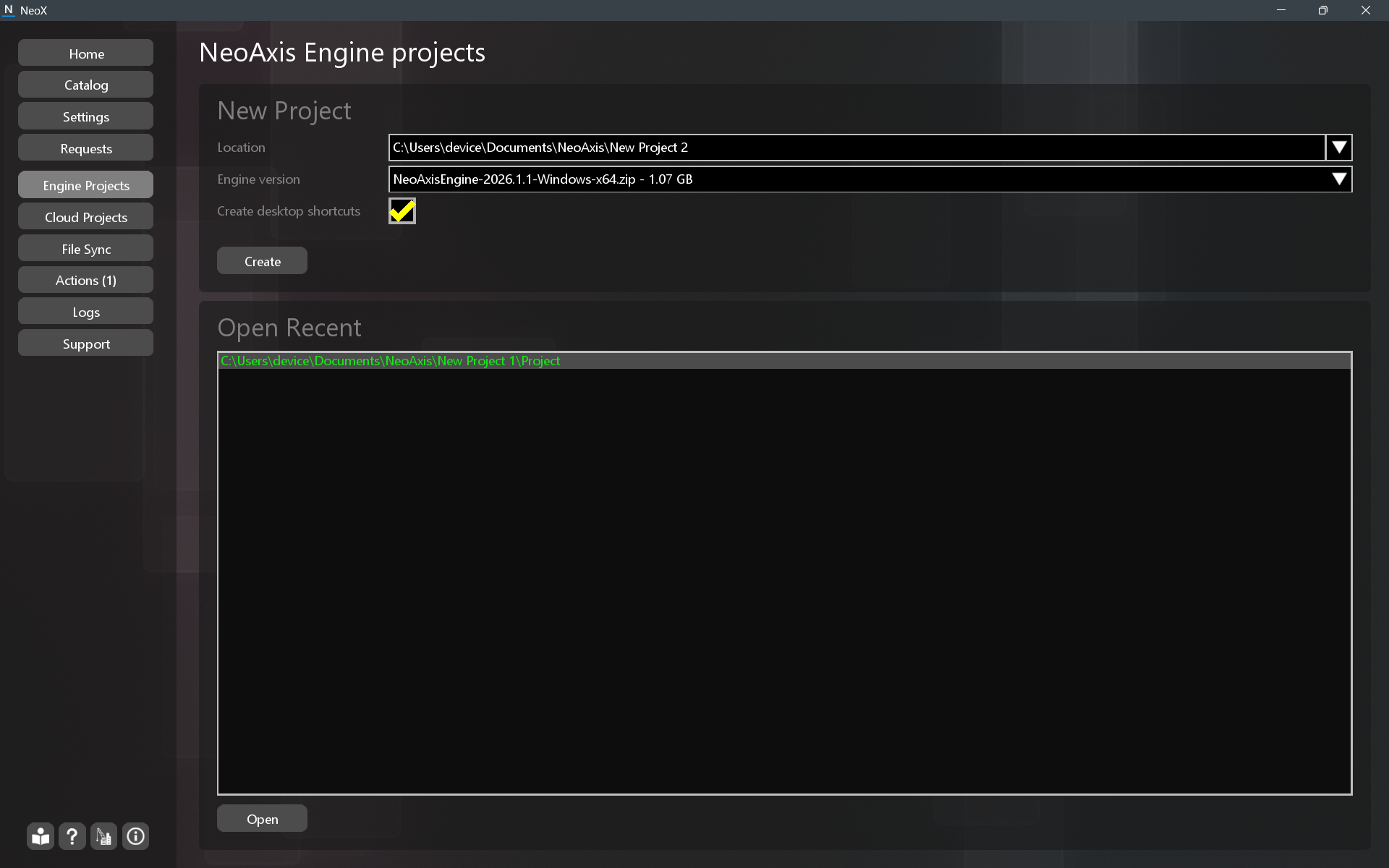Open the info circle icon
Viewport: 1389px width, 868px height.
tap(136, 837)
